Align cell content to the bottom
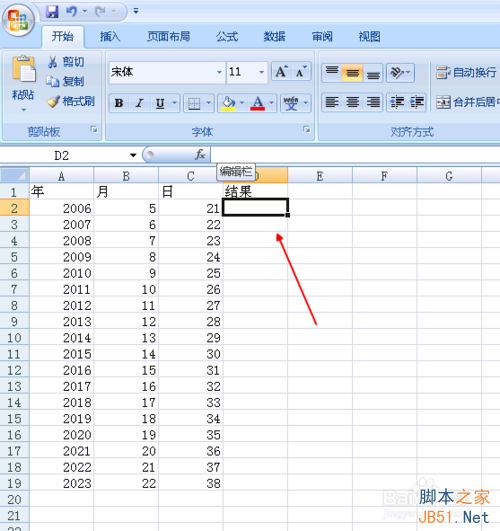Screen dimensions: 500x531 pos(373,72)
